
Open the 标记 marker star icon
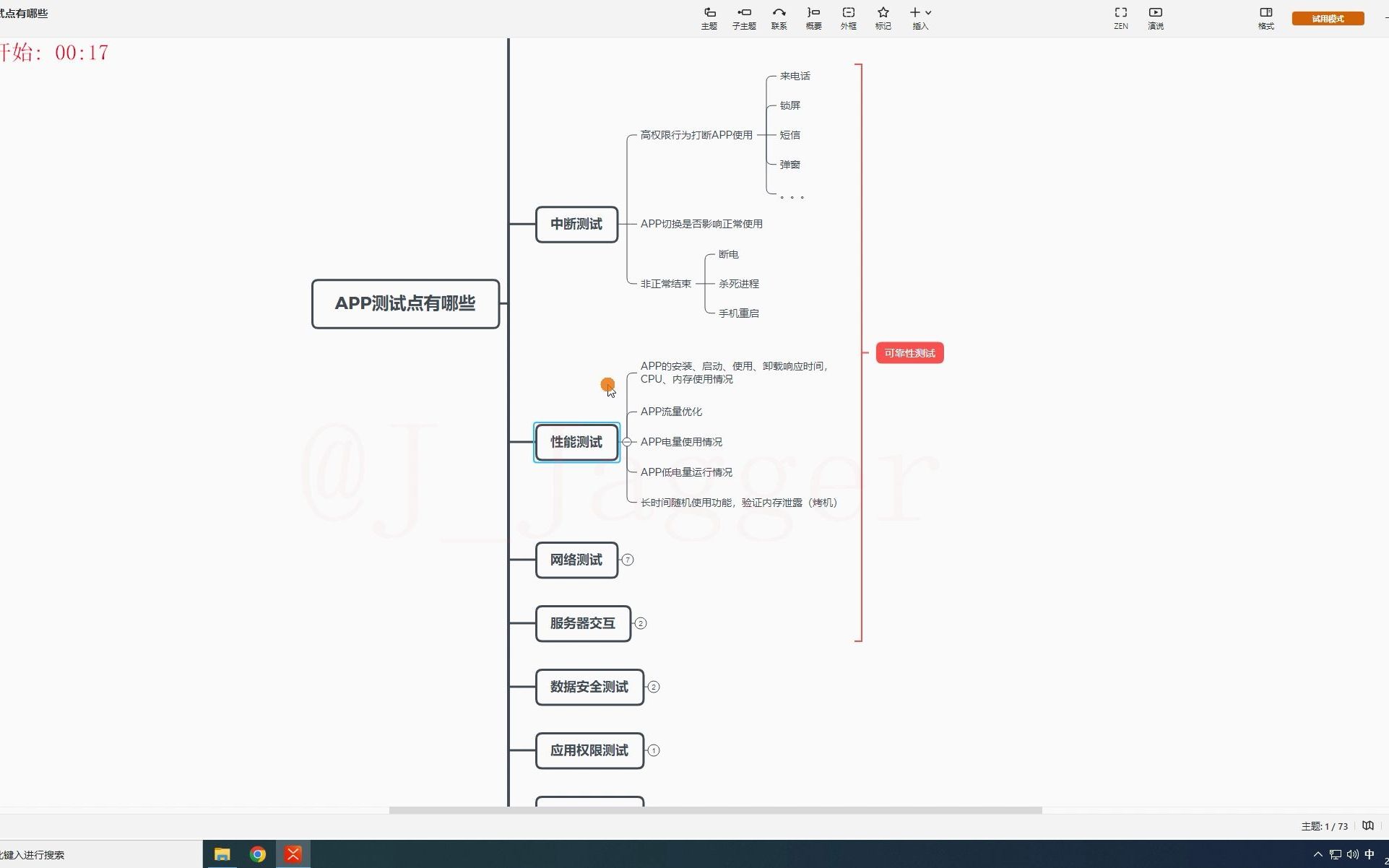coord(883,18)
